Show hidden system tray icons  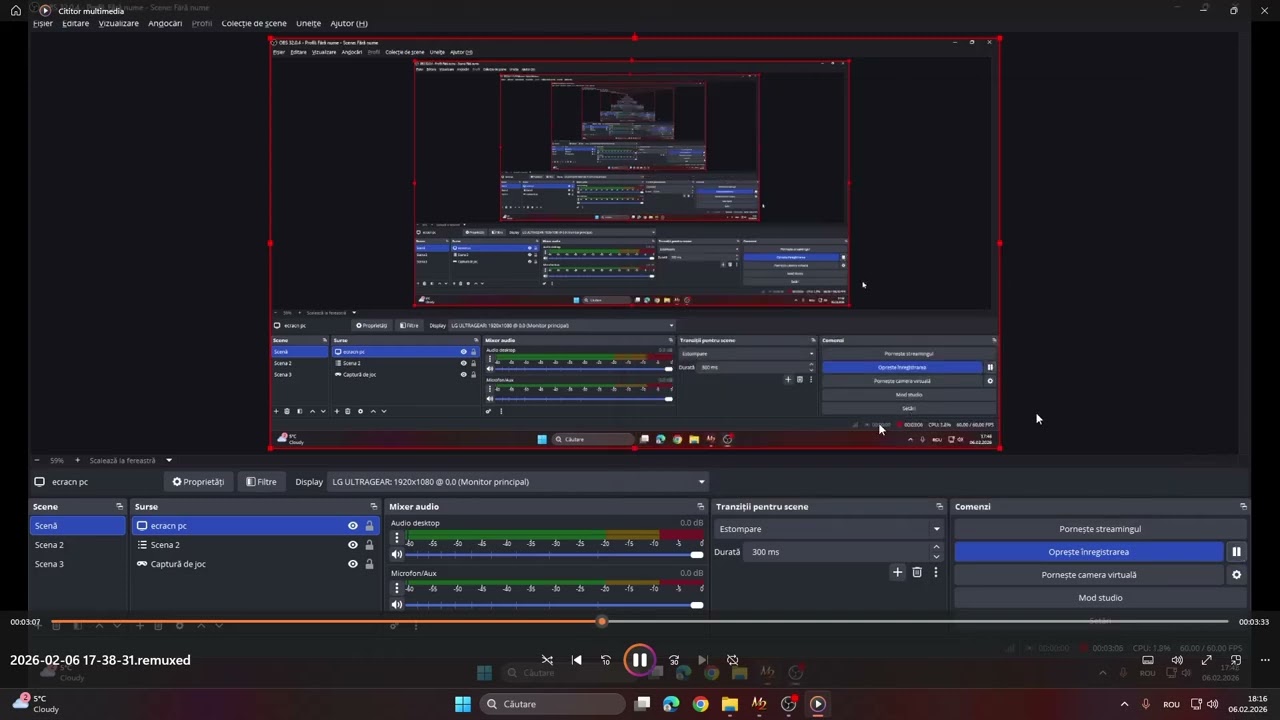1124,704
